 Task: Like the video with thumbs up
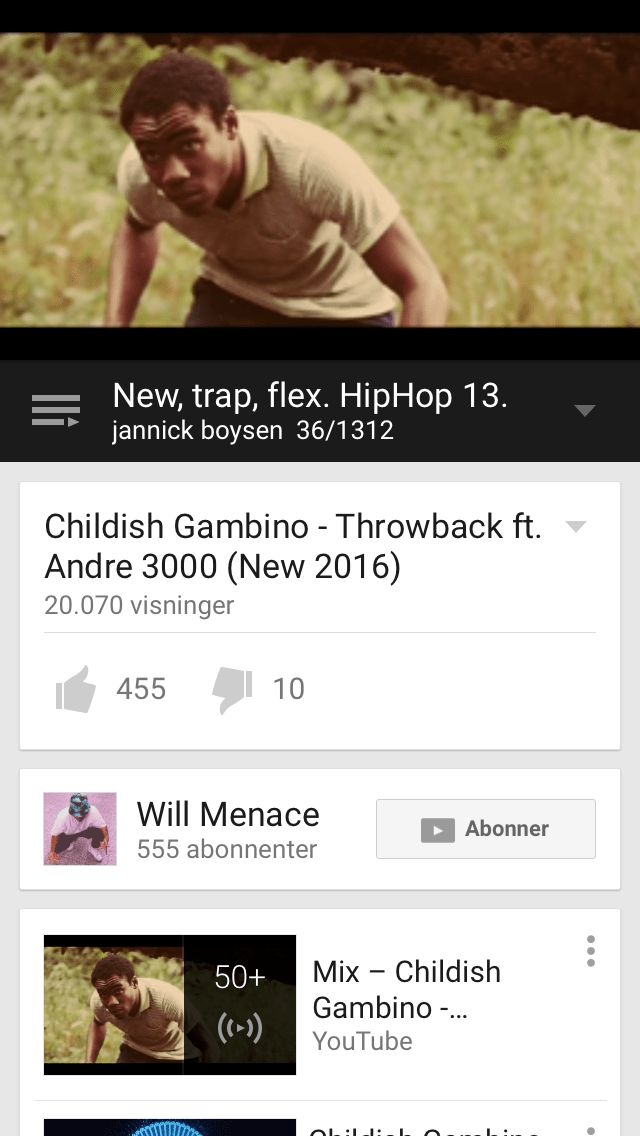tap(76, 689)
